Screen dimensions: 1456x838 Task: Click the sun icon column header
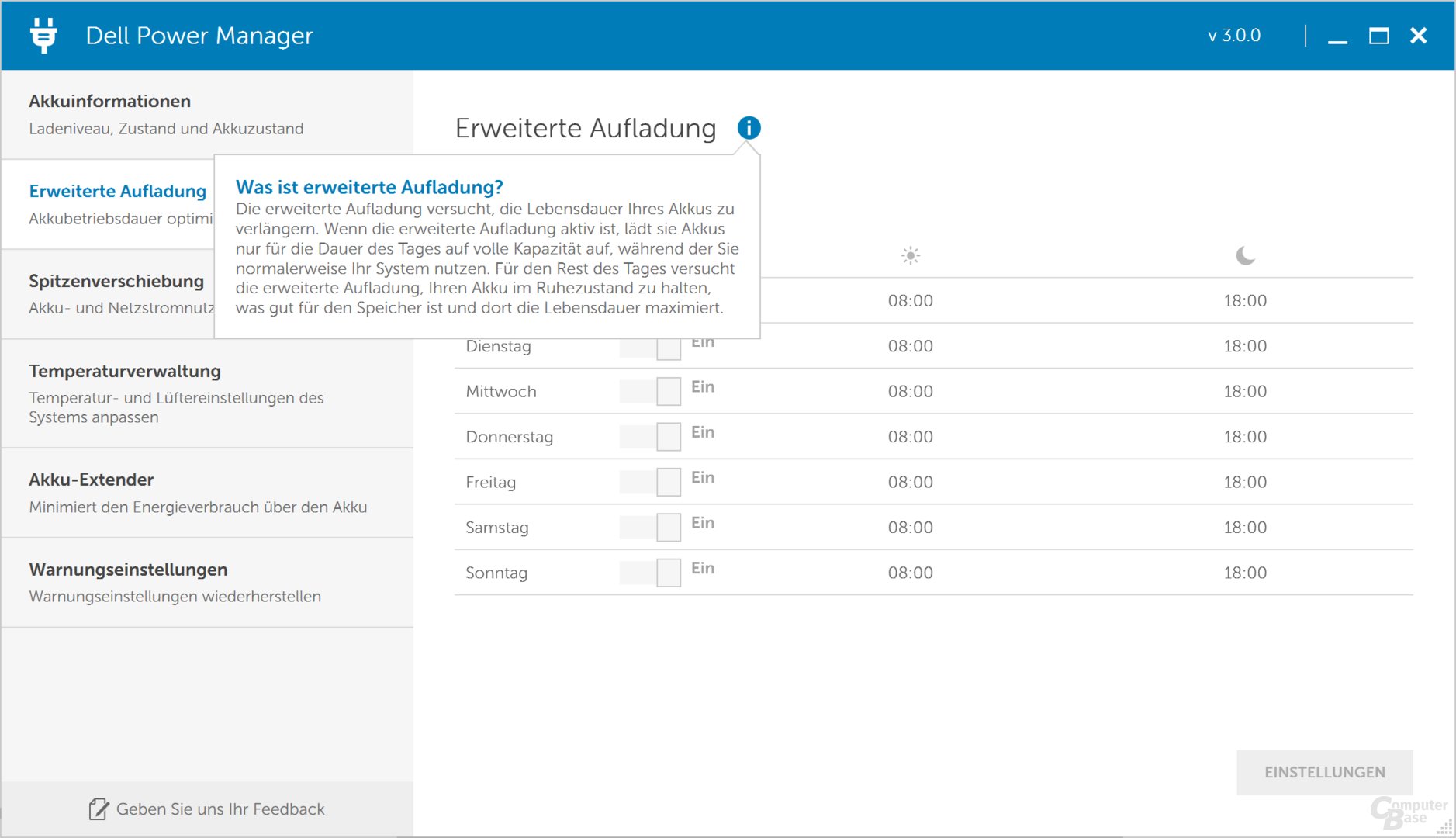(911, 255)
